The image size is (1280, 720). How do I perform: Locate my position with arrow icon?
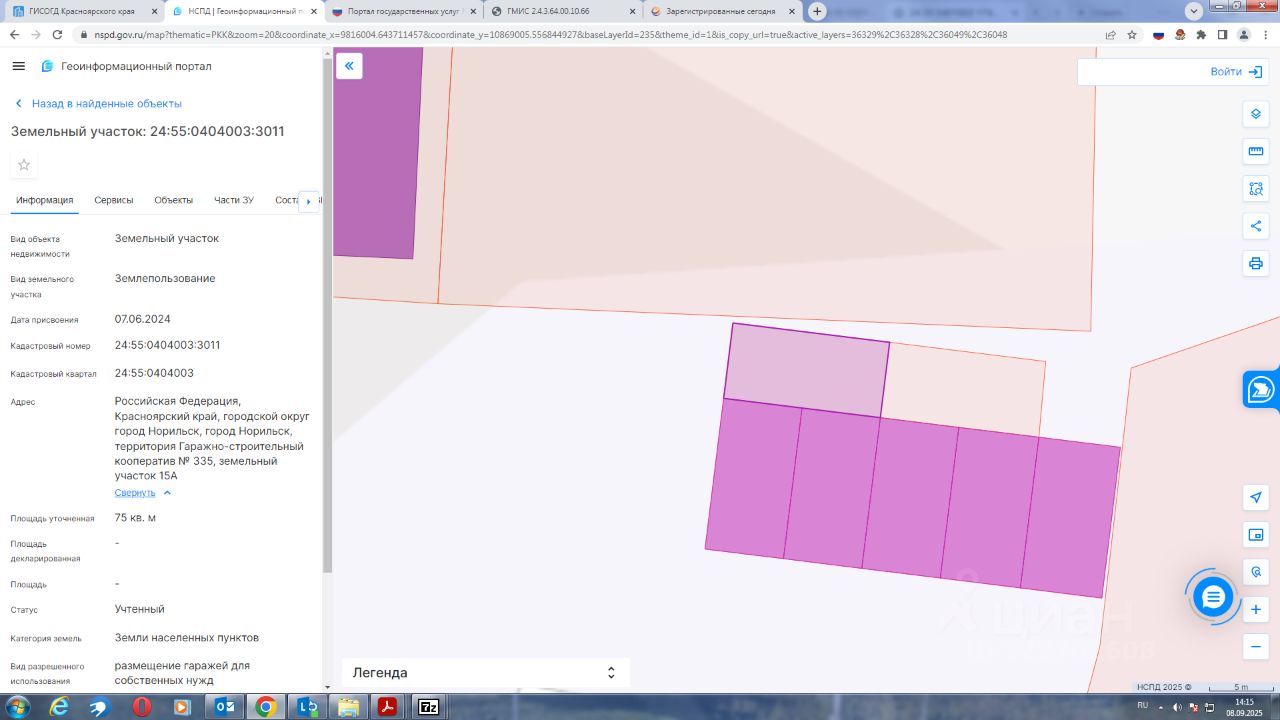point(1256,497)
